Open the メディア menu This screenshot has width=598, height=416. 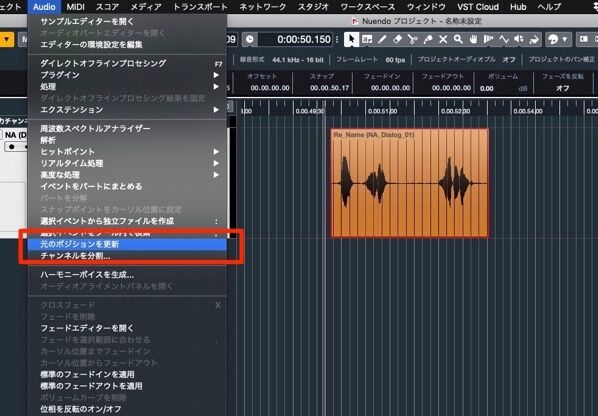(x=146, y=7)
